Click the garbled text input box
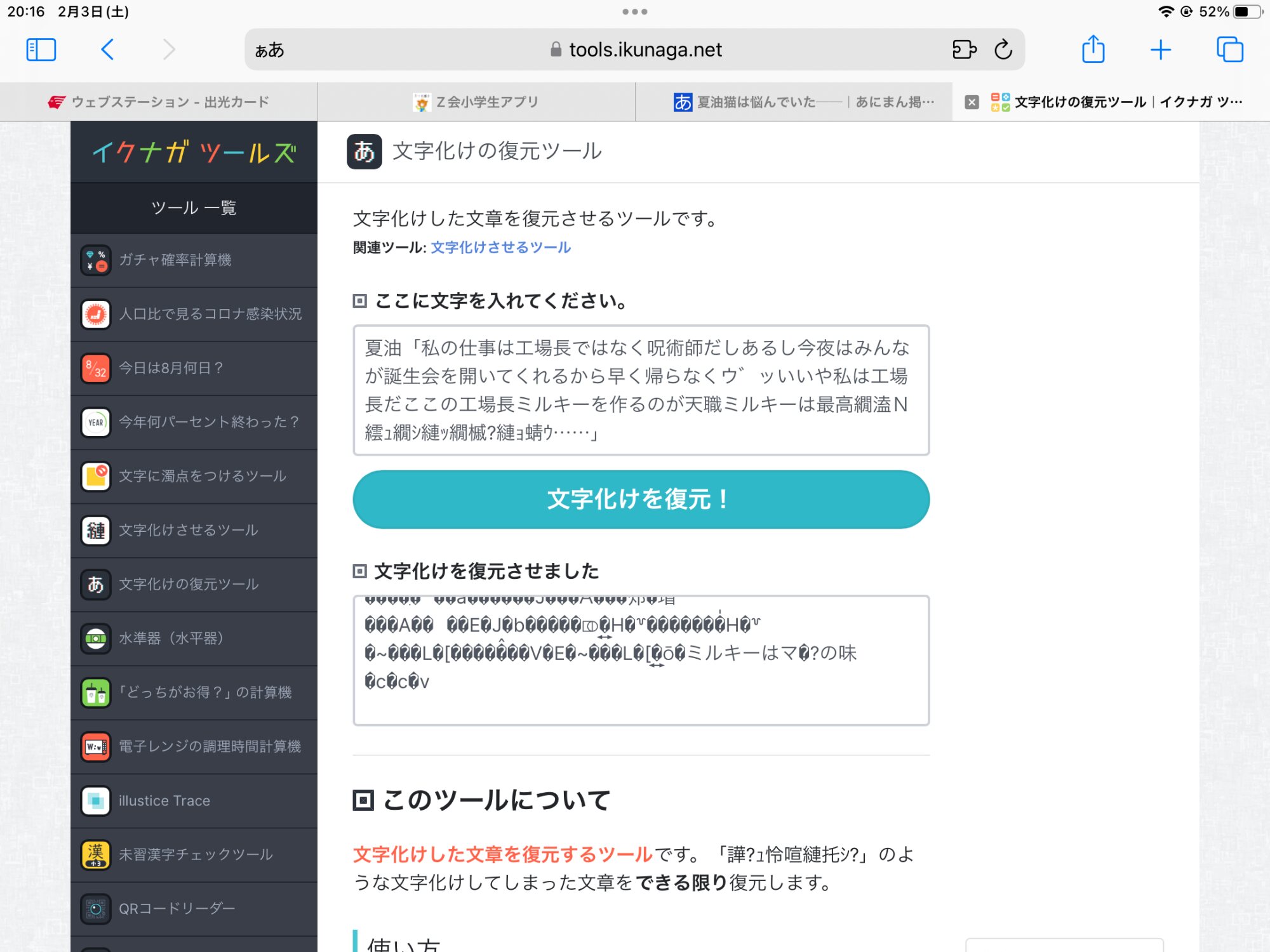1270x952 pixels. (x=641, y=390)
